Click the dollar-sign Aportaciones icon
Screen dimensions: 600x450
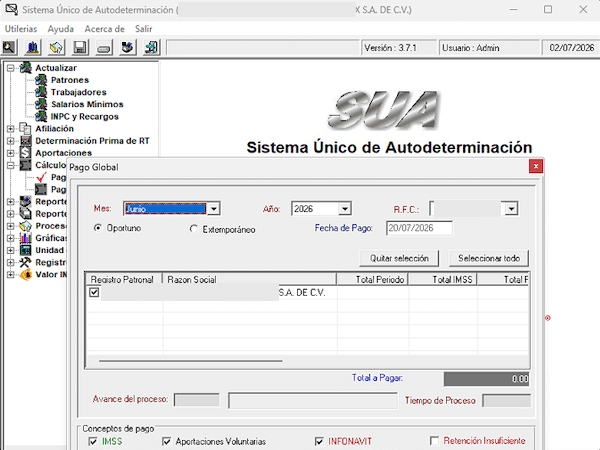[26, 153]
